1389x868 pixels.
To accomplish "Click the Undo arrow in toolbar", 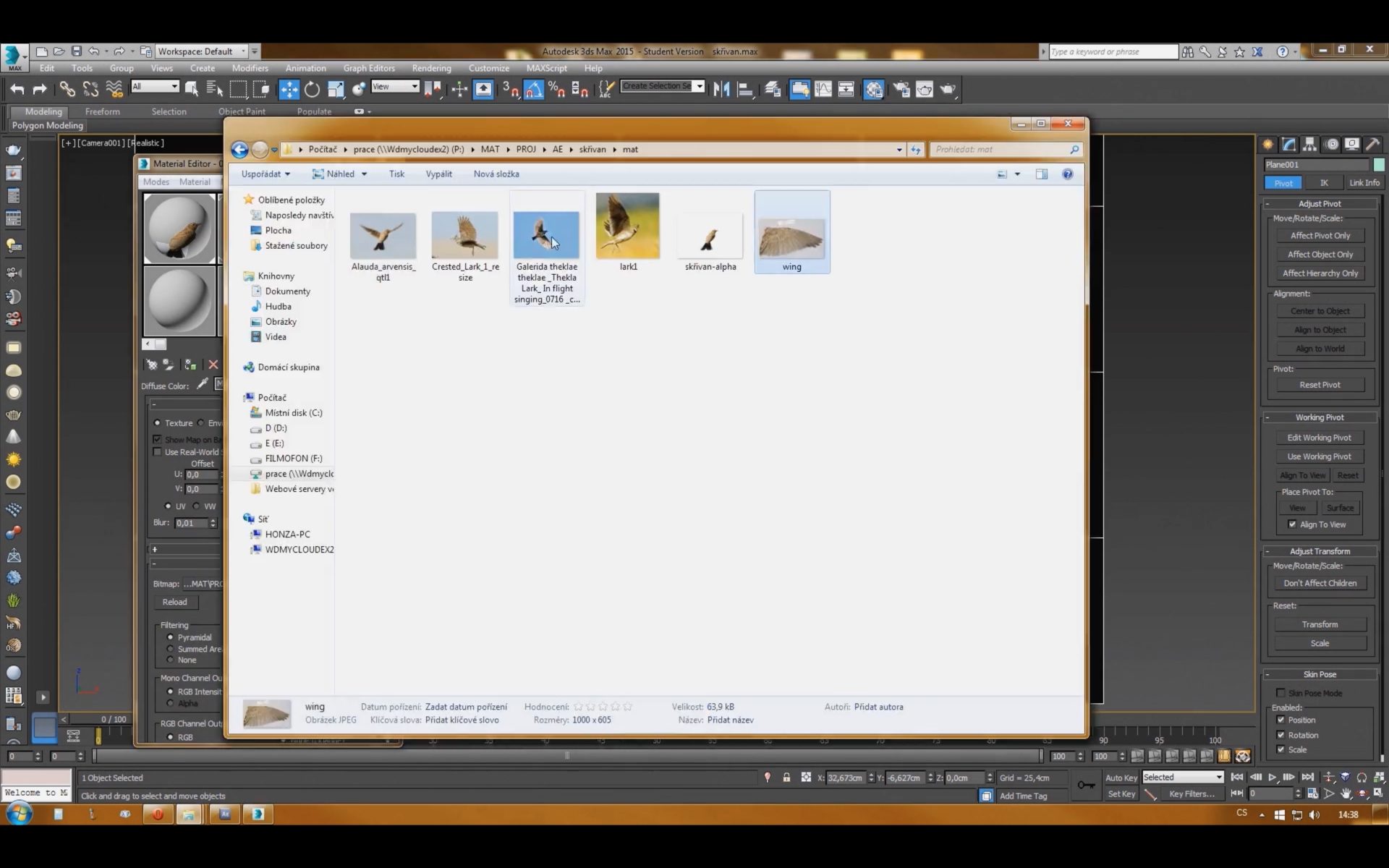I will pos(17,89).
